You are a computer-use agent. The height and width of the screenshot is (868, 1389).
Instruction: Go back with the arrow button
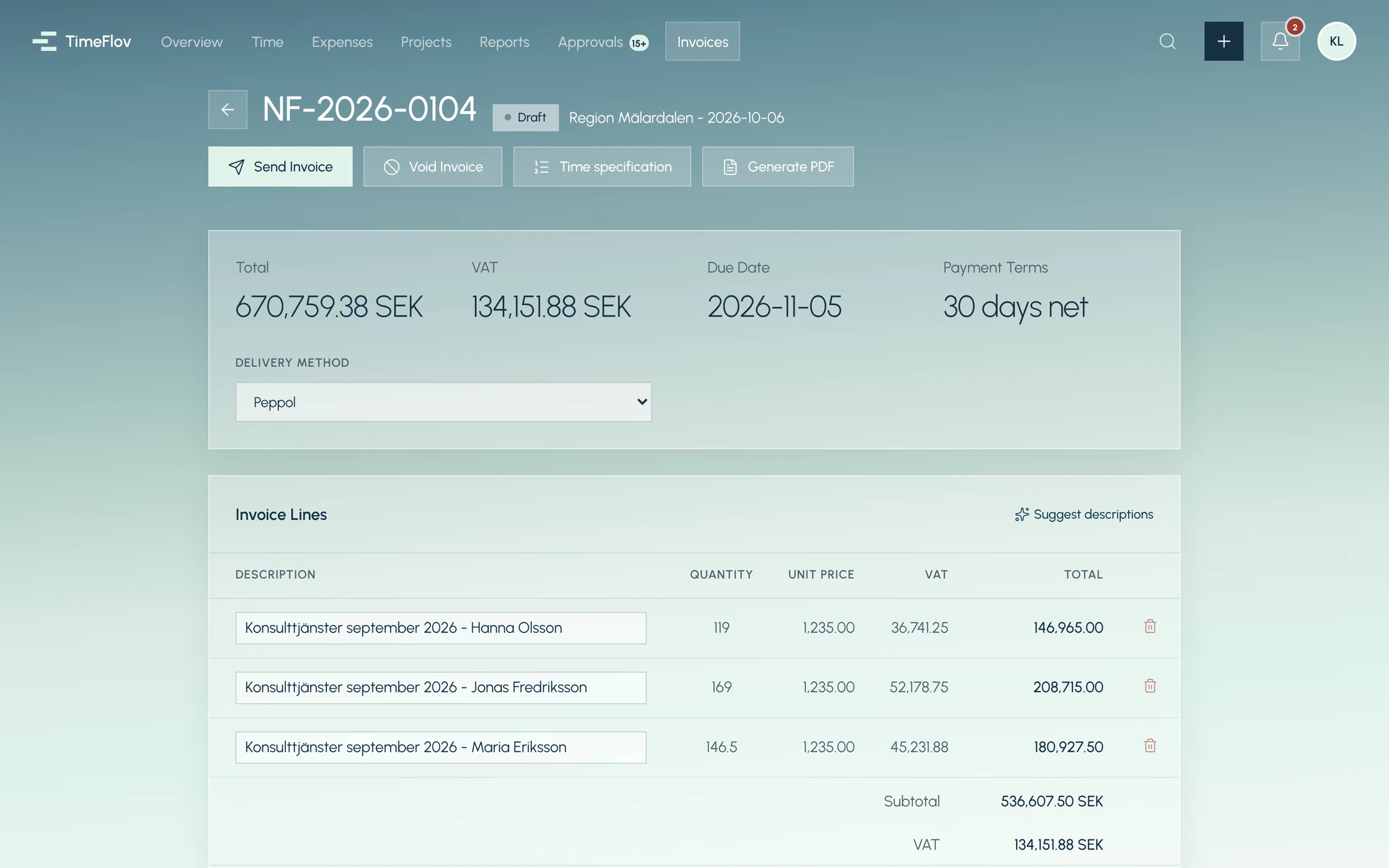228,110
